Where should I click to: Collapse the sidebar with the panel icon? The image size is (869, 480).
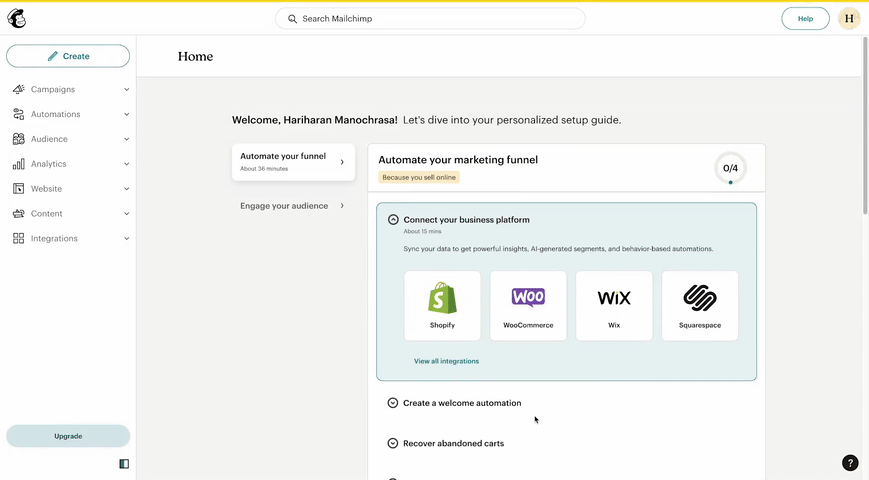point(124,464)
